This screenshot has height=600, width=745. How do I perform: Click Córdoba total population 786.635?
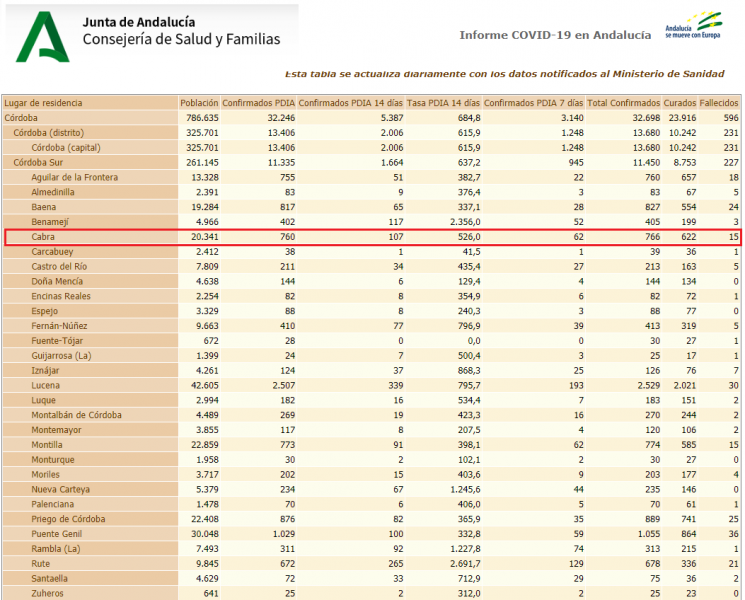click(202, 118)
